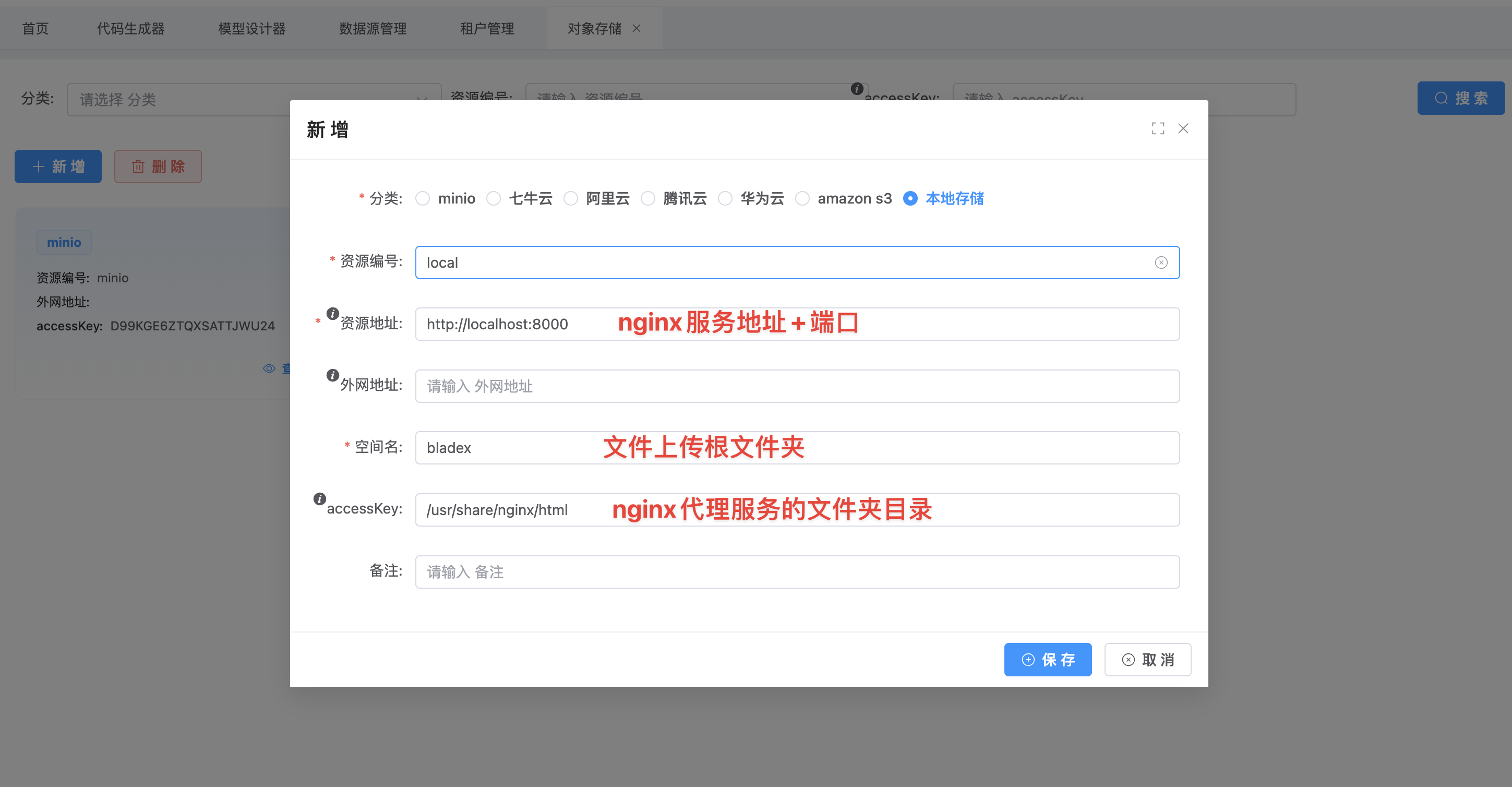Click the 取消 button
The width and height of the screenshot is (1512, 787).
click(1147, 660)
